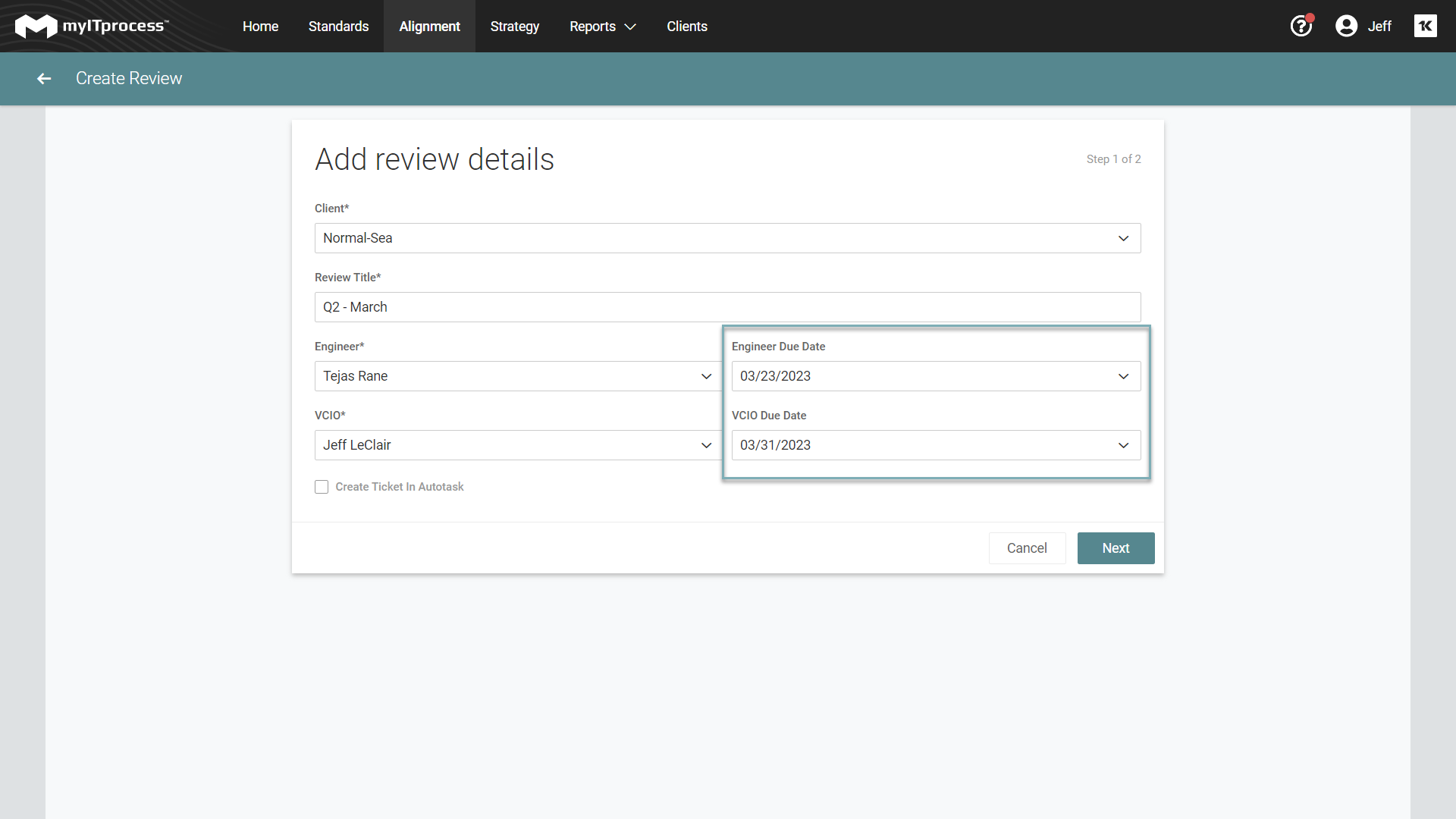Expand the VCIO Due Date dropdown
1456x819 pixels.
point(1124,445)
